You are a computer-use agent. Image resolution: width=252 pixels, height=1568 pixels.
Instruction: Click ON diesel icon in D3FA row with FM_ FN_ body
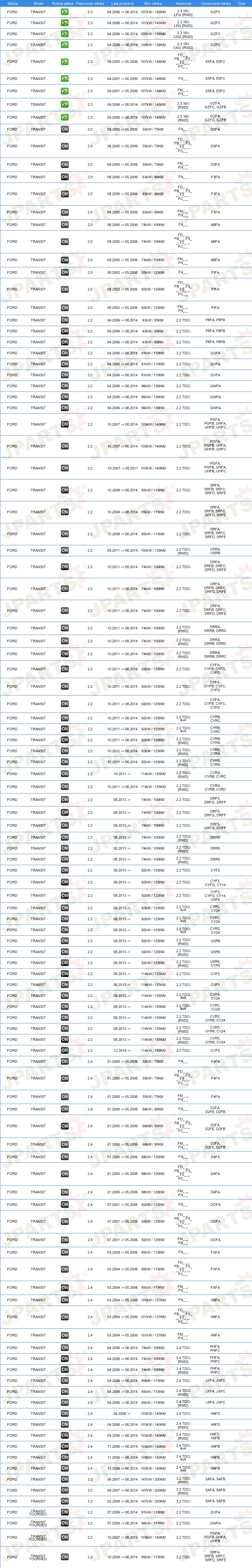click(x=64, y=164)
